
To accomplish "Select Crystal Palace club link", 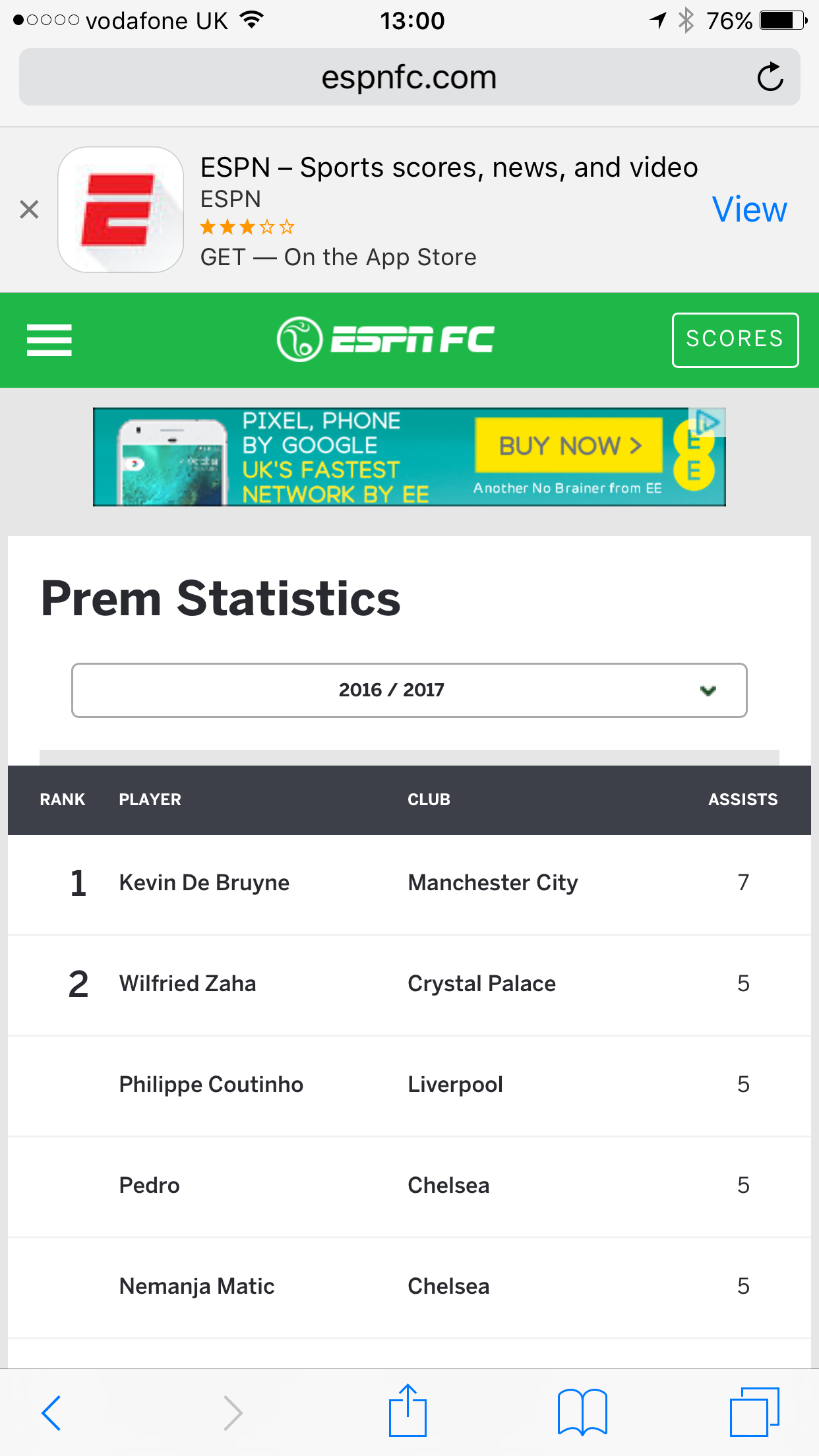I will (481, 983).
